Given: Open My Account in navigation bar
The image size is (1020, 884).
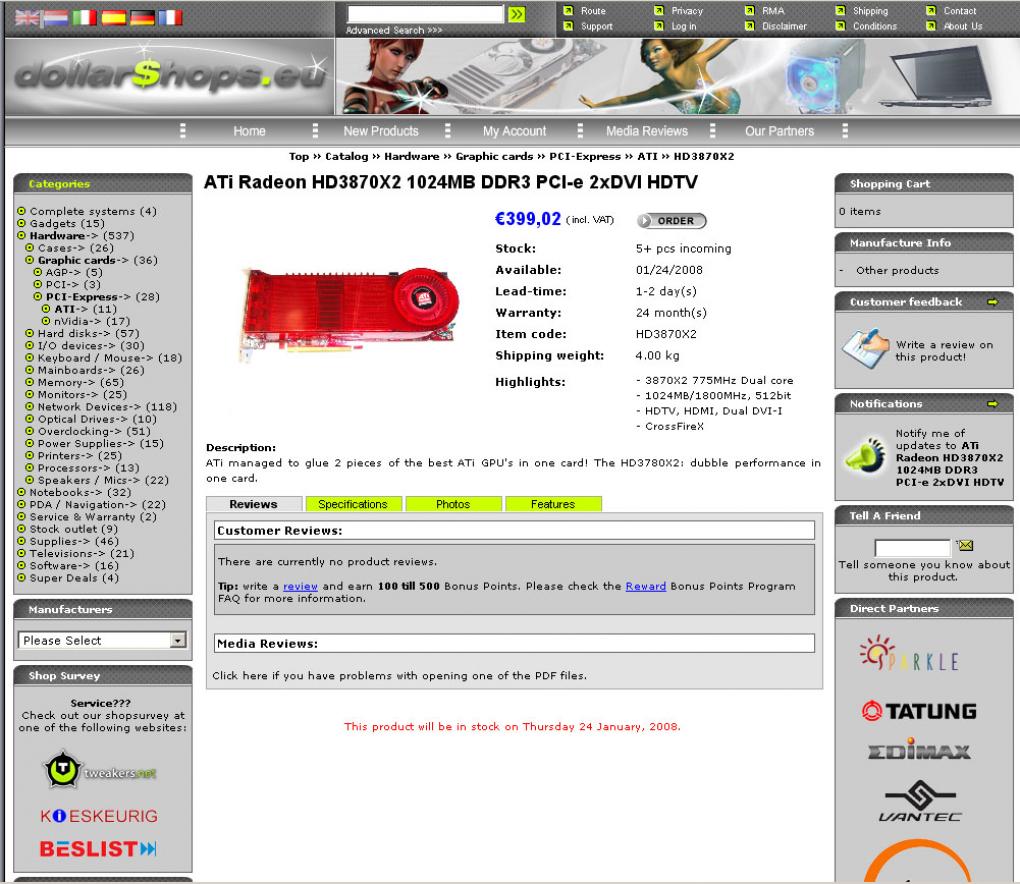Looking at the screenshot, I should (515, 131).
